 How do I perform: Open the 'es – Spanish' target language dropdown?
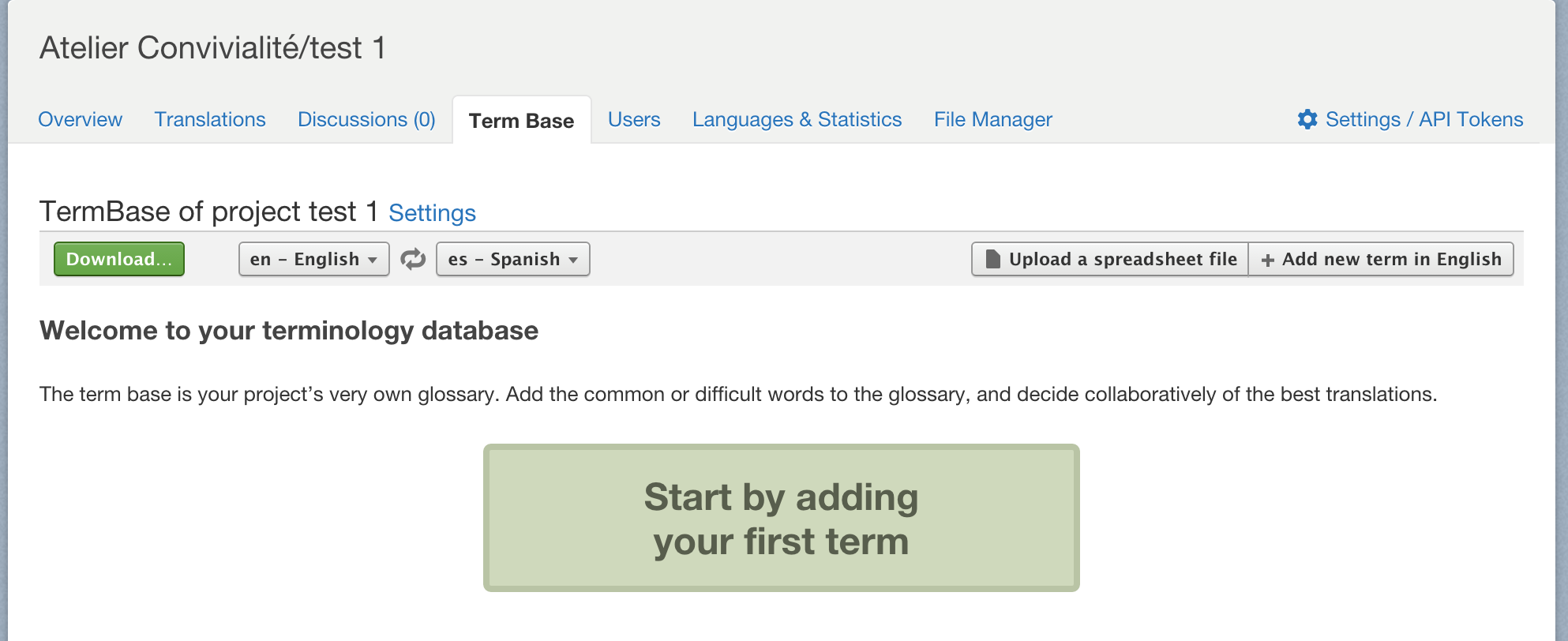click(x=512, y=259)
